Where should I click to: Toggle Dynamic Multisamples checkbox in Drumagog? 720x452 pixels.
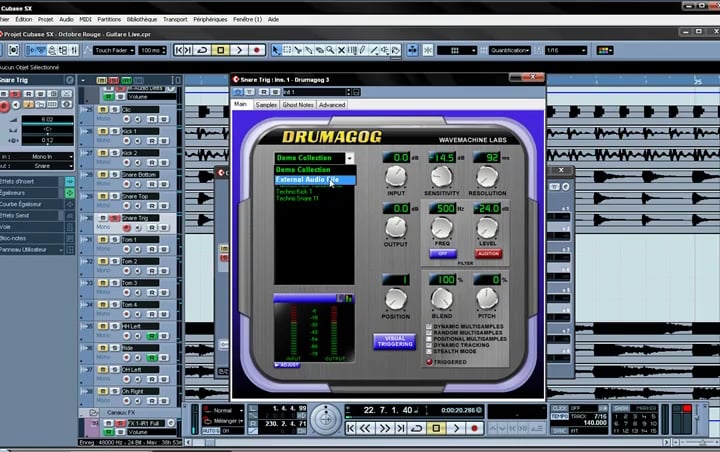click(429, 327)
